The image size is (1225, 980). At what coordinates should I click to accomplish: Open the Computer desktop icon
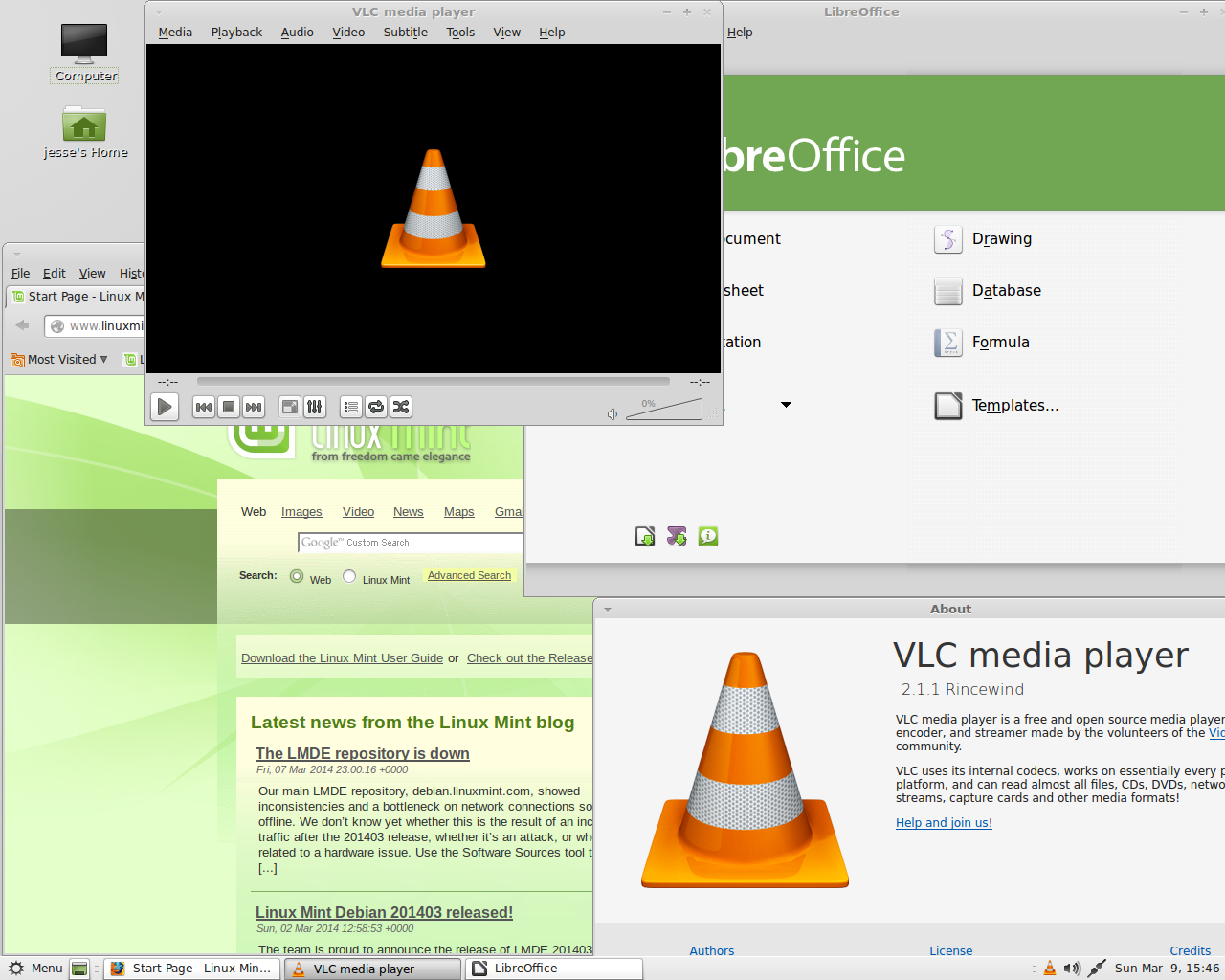coord(84,52)
